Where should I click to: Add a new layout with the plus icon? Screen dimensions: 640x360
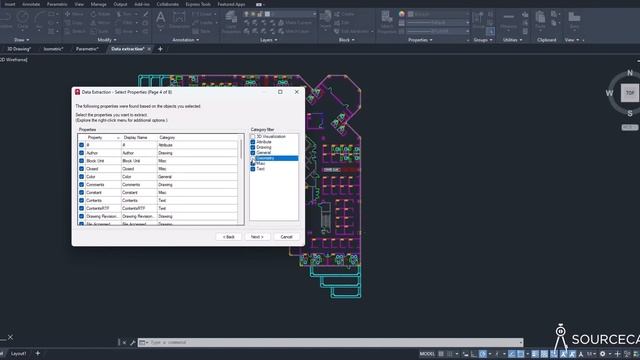pyautogui.click(x=38, y=353)
